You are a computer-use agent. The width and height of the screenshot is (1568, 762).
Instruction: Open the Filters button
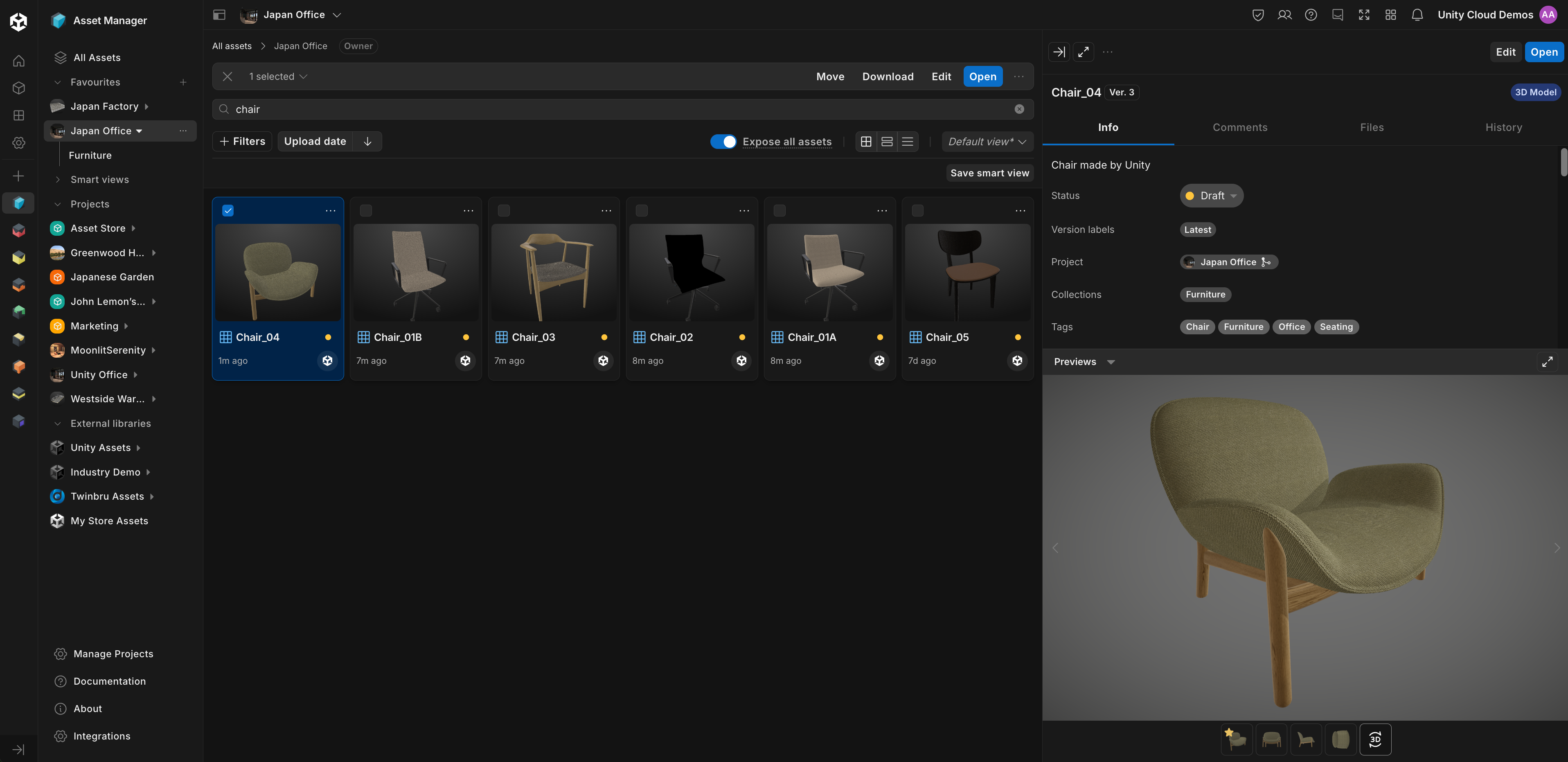(x=242, y=141)
